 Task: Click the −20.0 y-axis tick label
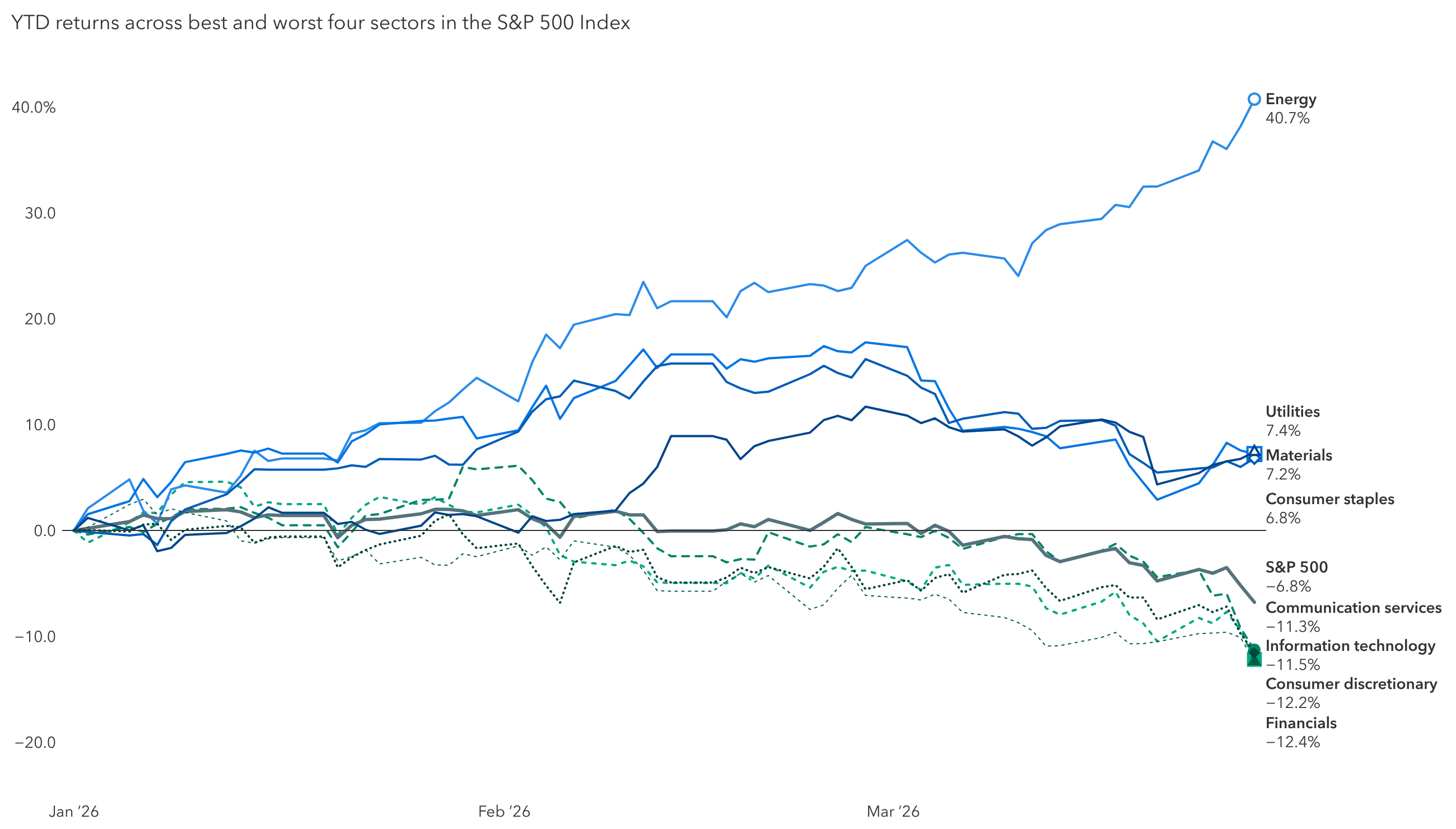tap(35, 742)
